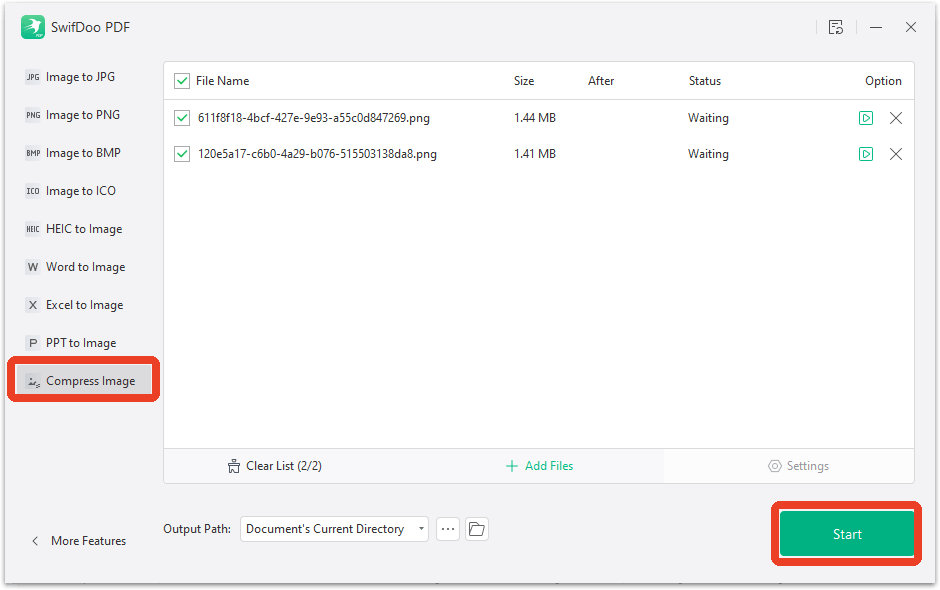Click the 611f8f18-4bcf-427e-9e93-a55c0d847269.png file name
940x590 pixels.
click(x=314, y=118)
